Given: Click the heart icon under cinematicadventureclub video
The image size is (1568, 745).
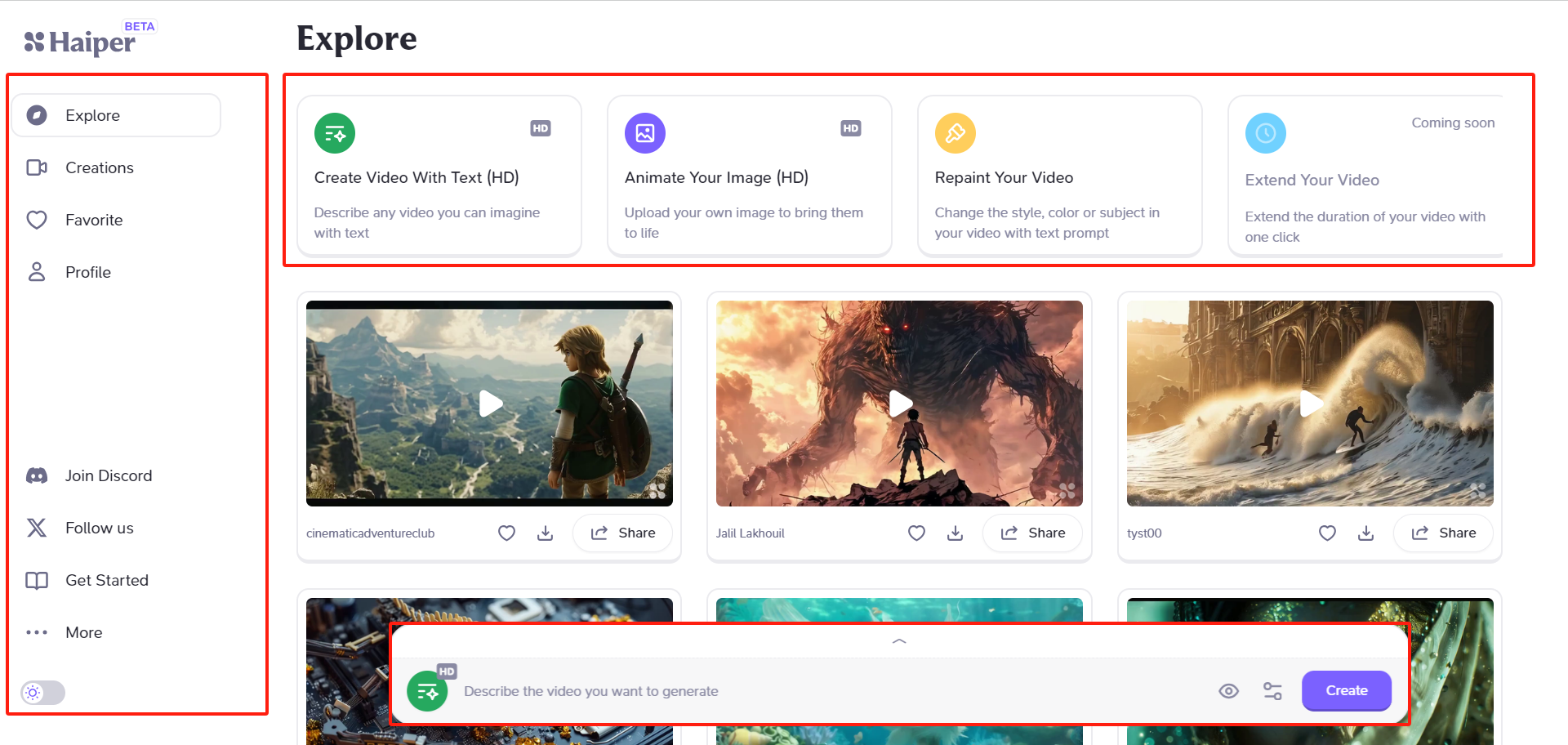Looking at the screenshot, I should point(506,533).
